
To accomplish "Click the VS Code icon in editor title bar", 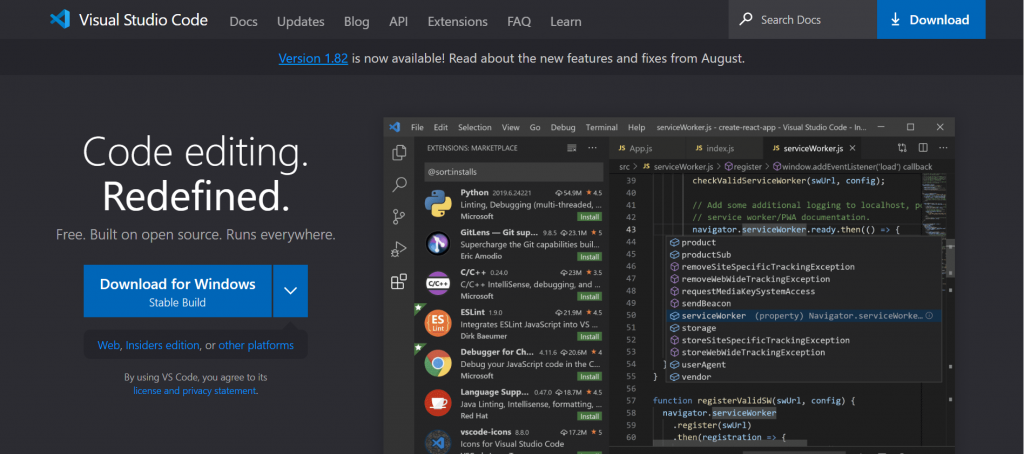I will coord(394,127).
